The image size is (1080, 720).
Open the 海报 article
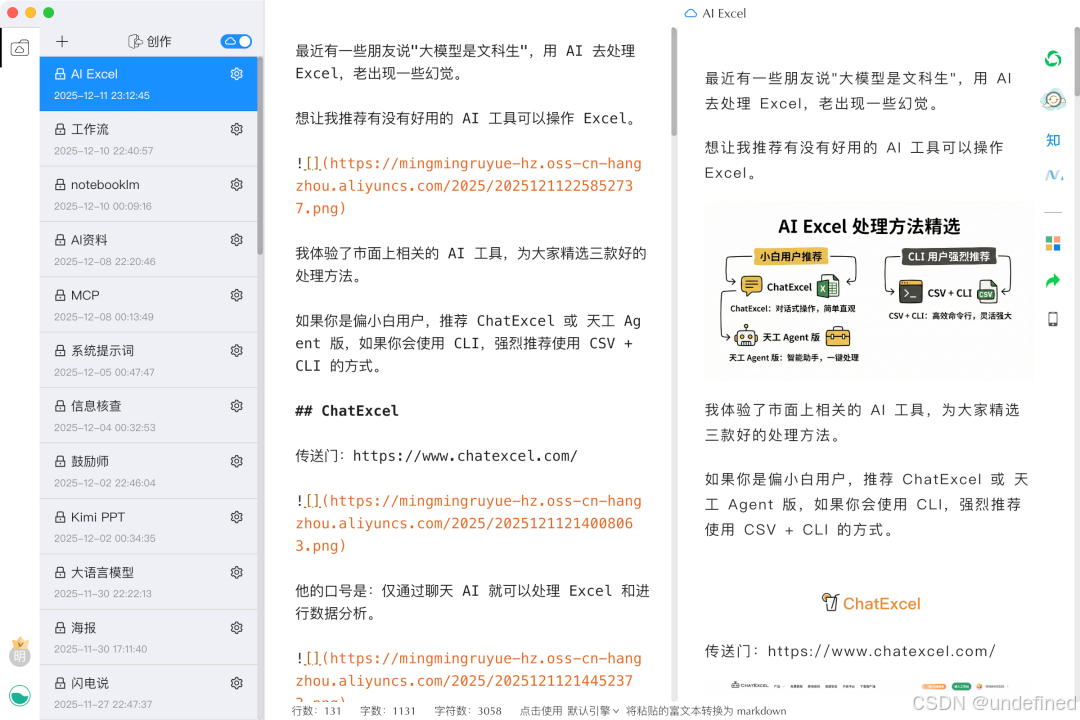[148, 637]
